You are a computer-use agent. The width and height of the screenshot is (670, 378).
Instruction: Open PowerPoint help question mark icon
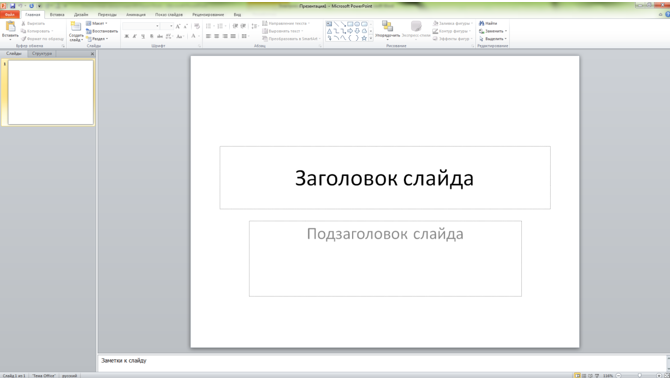(x=667, y=14)
